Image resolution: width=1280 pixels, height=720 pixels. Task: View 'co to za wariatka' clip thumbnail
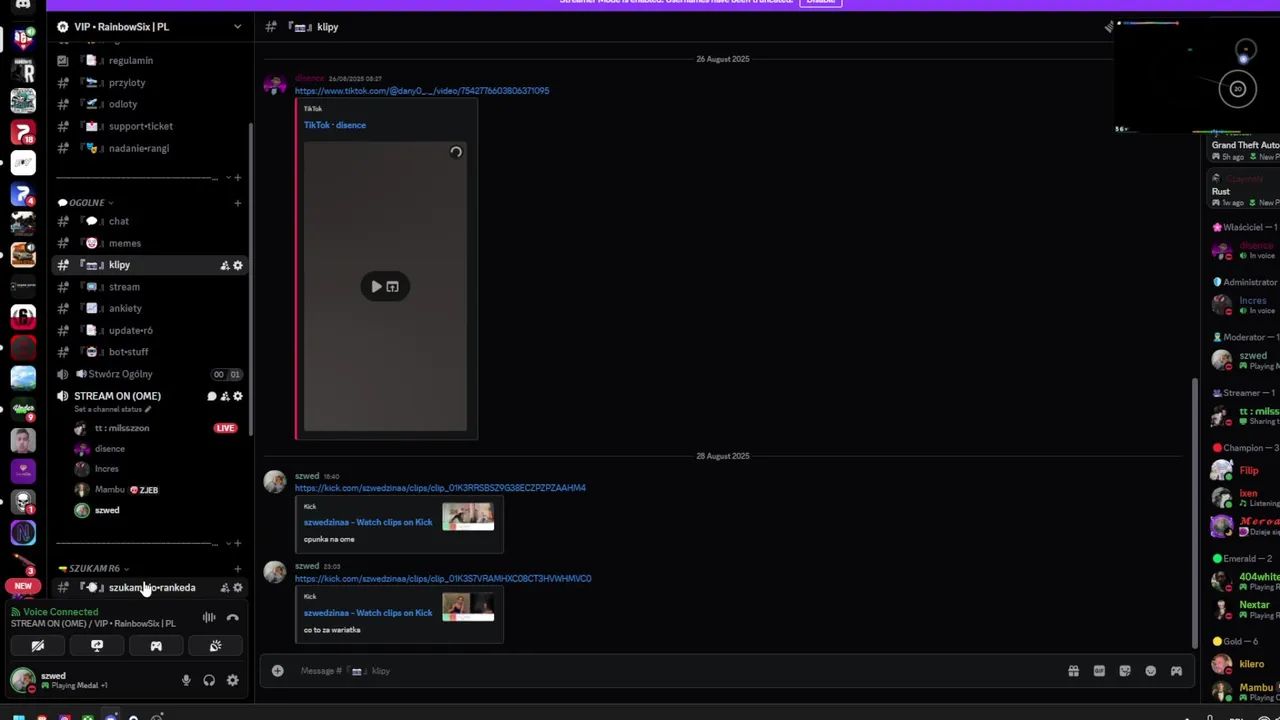[468, 607]
